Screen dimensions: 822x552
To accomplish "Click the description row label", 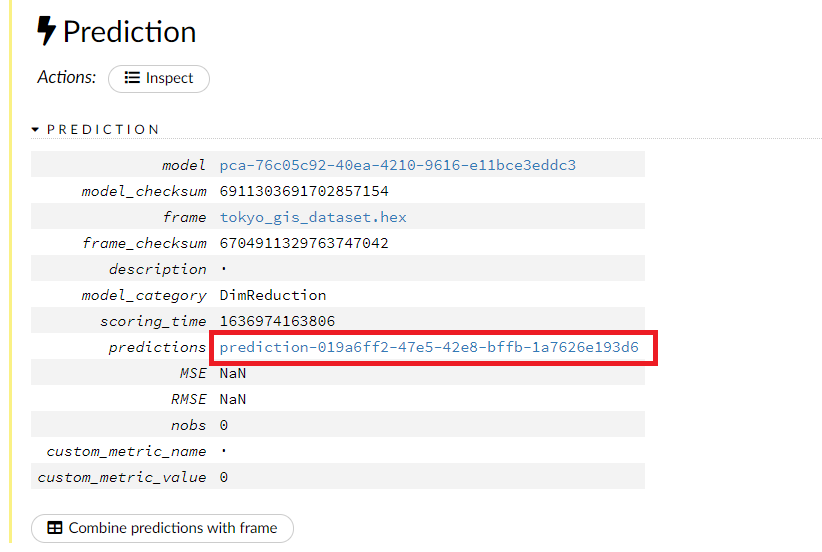I will click(157, 269).
